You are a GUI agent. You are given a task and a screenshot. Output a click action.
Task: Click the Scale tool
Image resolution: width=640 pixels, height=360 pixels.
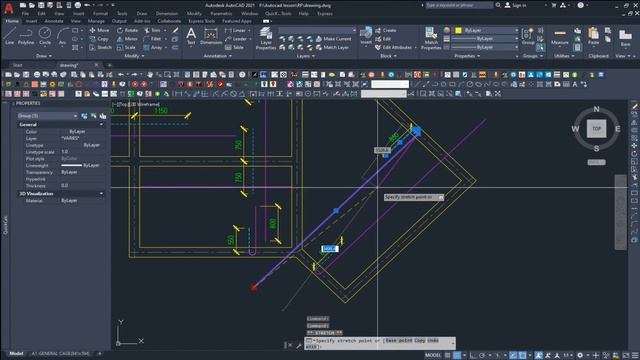pos(126,47)
